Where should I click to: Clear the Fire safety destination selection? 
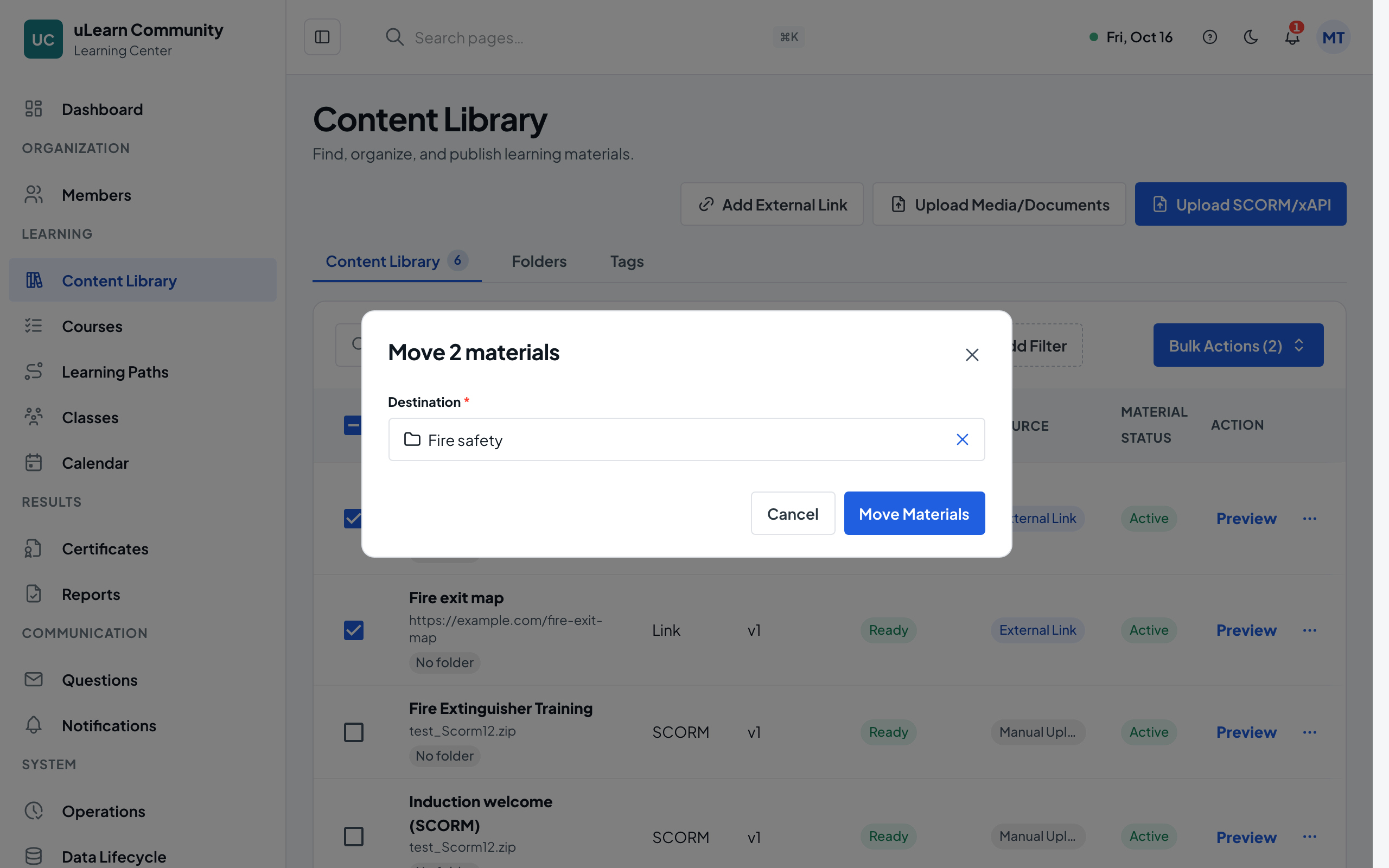point(963,439)
